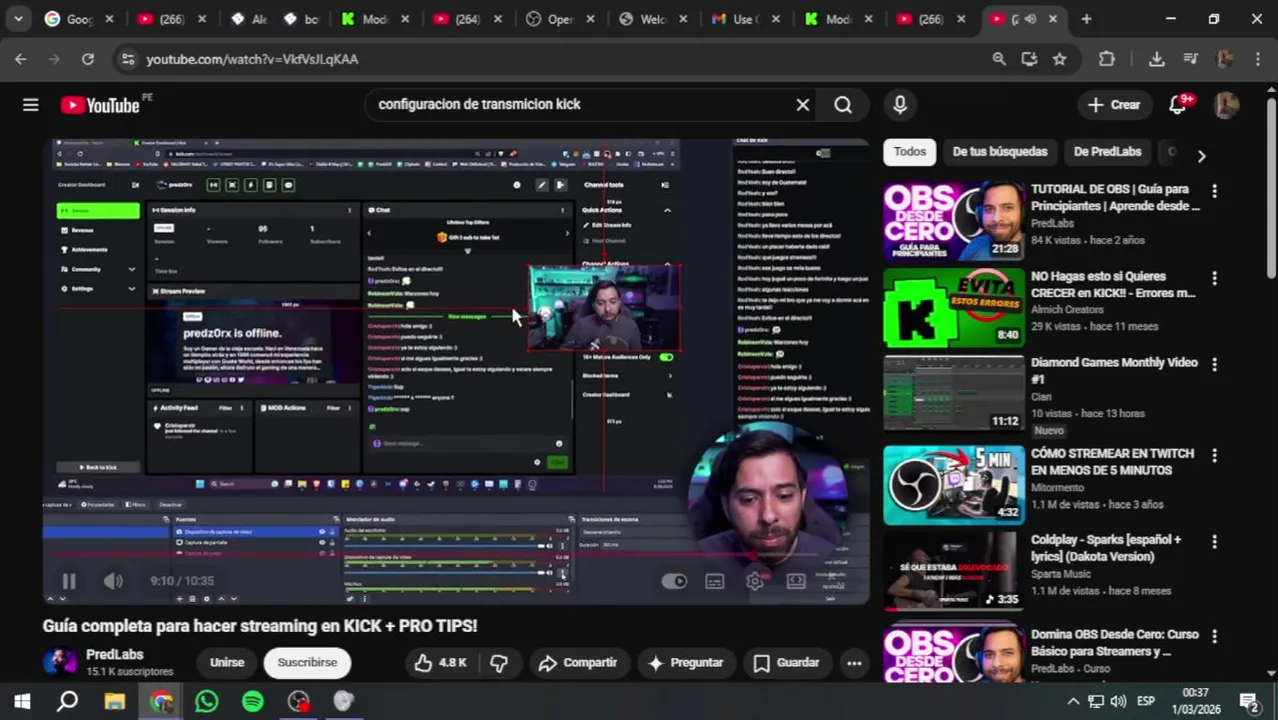
Task: Switch to the (264) YouTube tab
Action: (x=468, y=18)
